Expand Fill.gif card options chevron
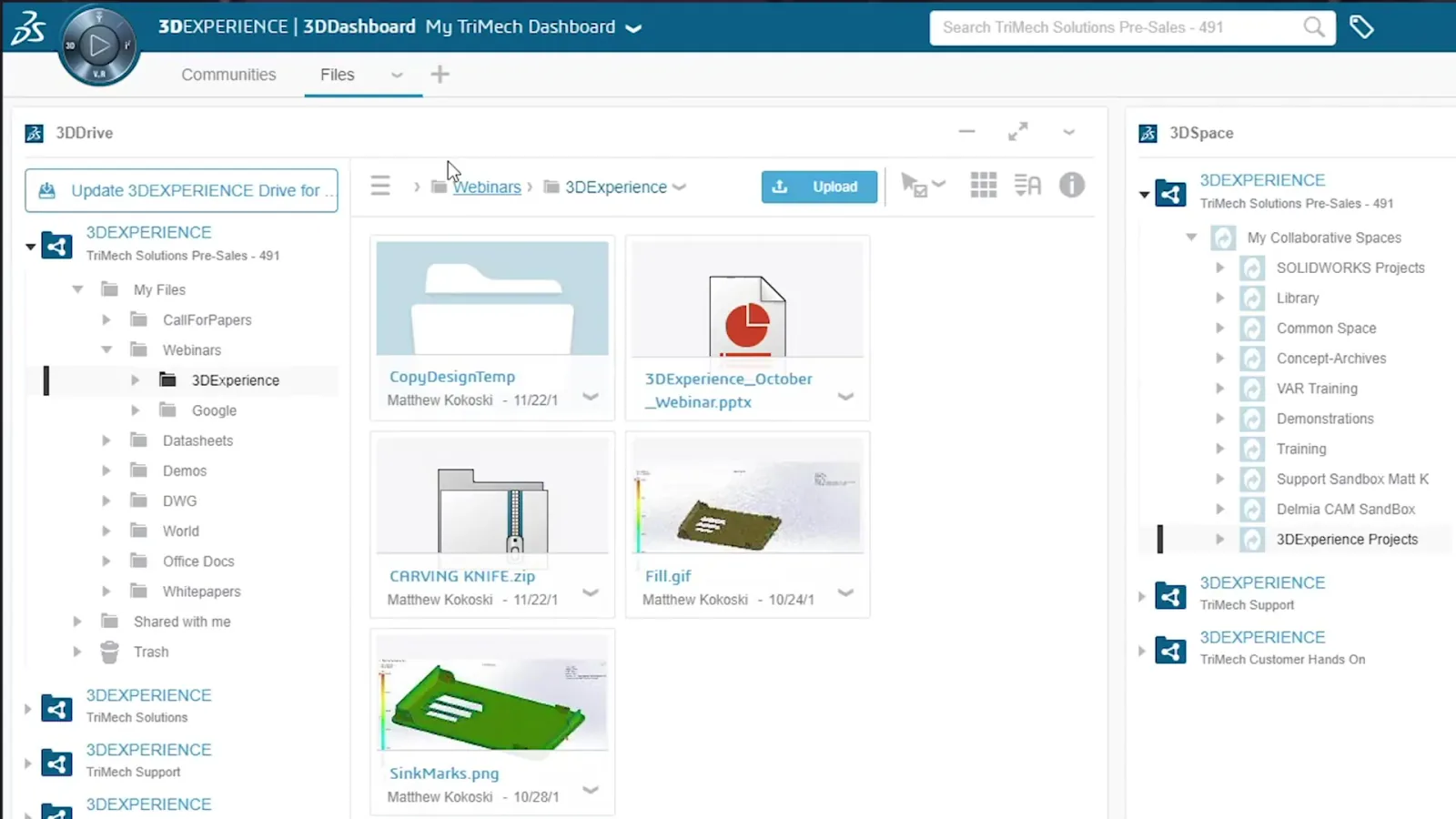1456x819 pixels. [845, 592]
